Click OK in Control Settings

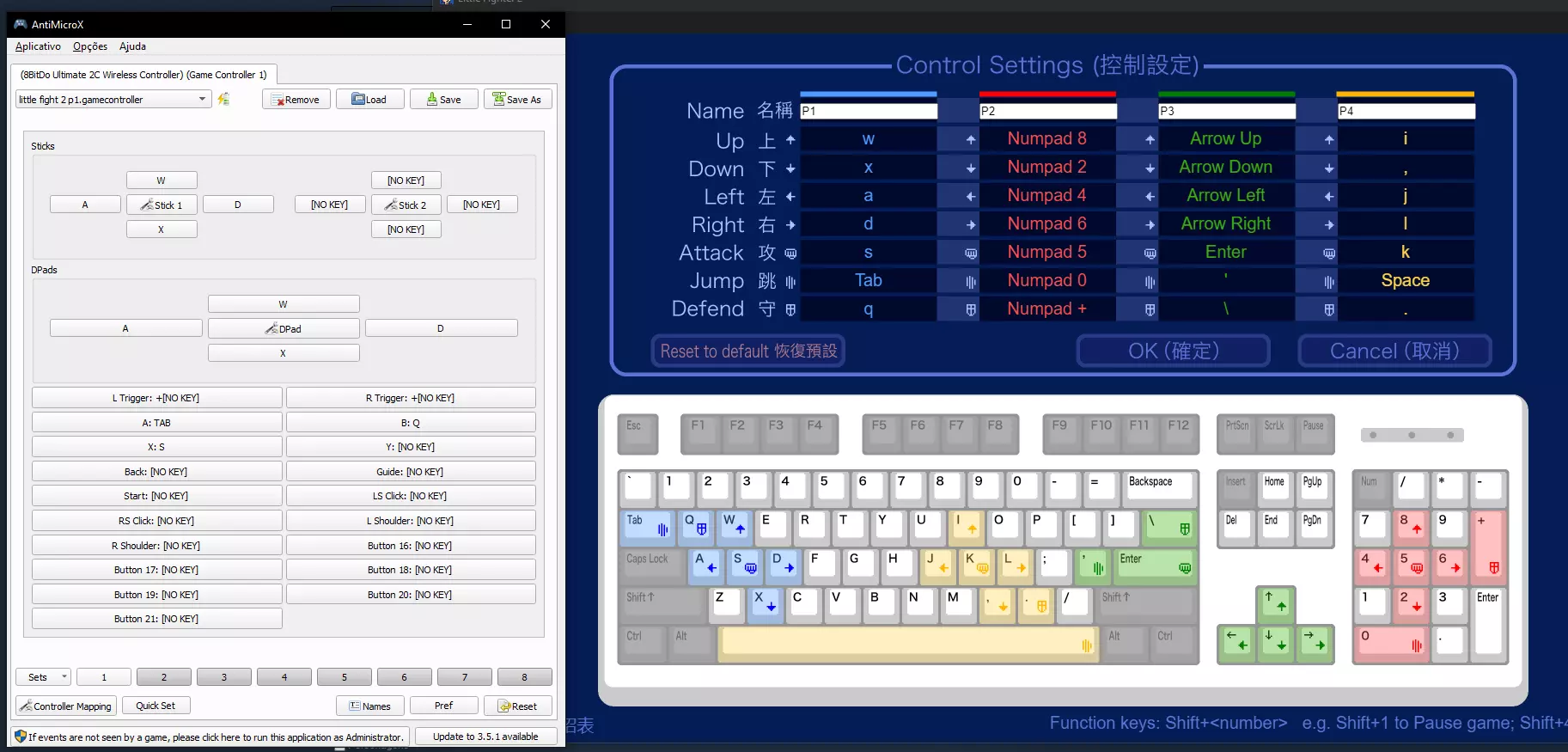[x=1174, y=351]
